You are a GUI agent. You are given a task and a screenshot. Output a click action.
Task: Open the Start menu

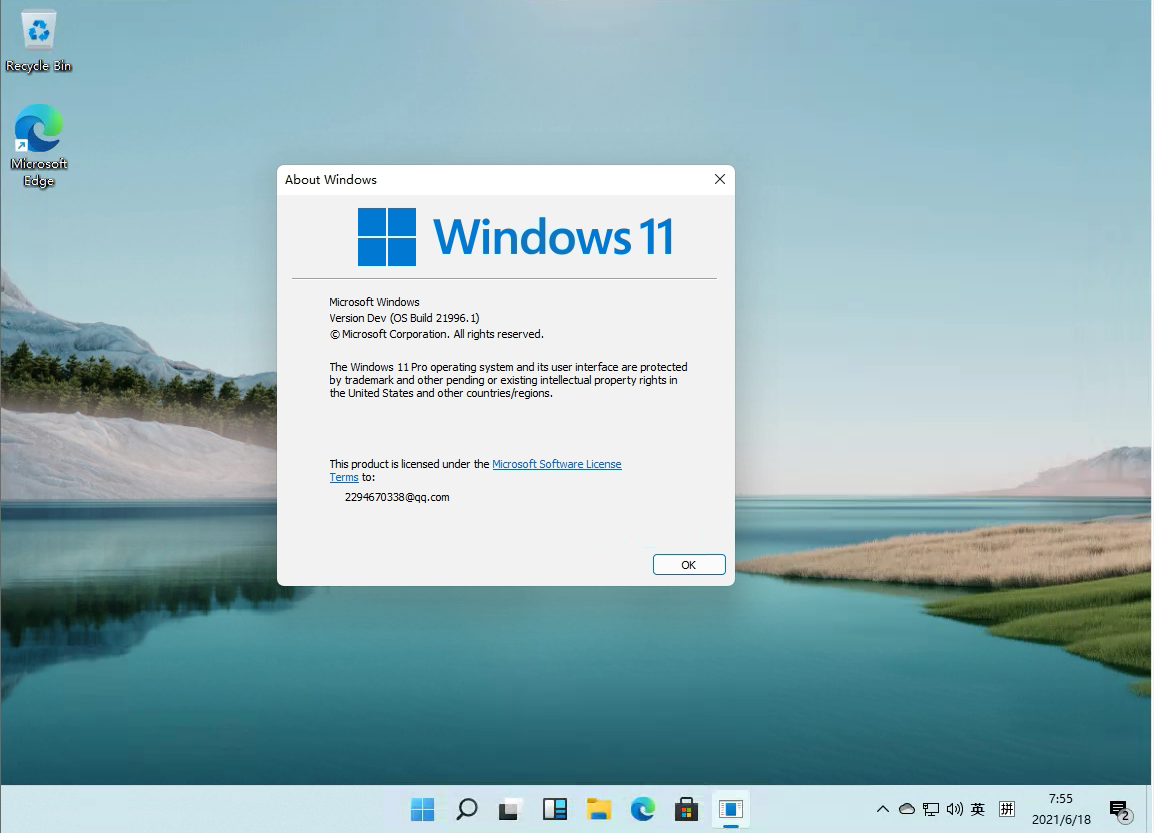pos(422,809)
